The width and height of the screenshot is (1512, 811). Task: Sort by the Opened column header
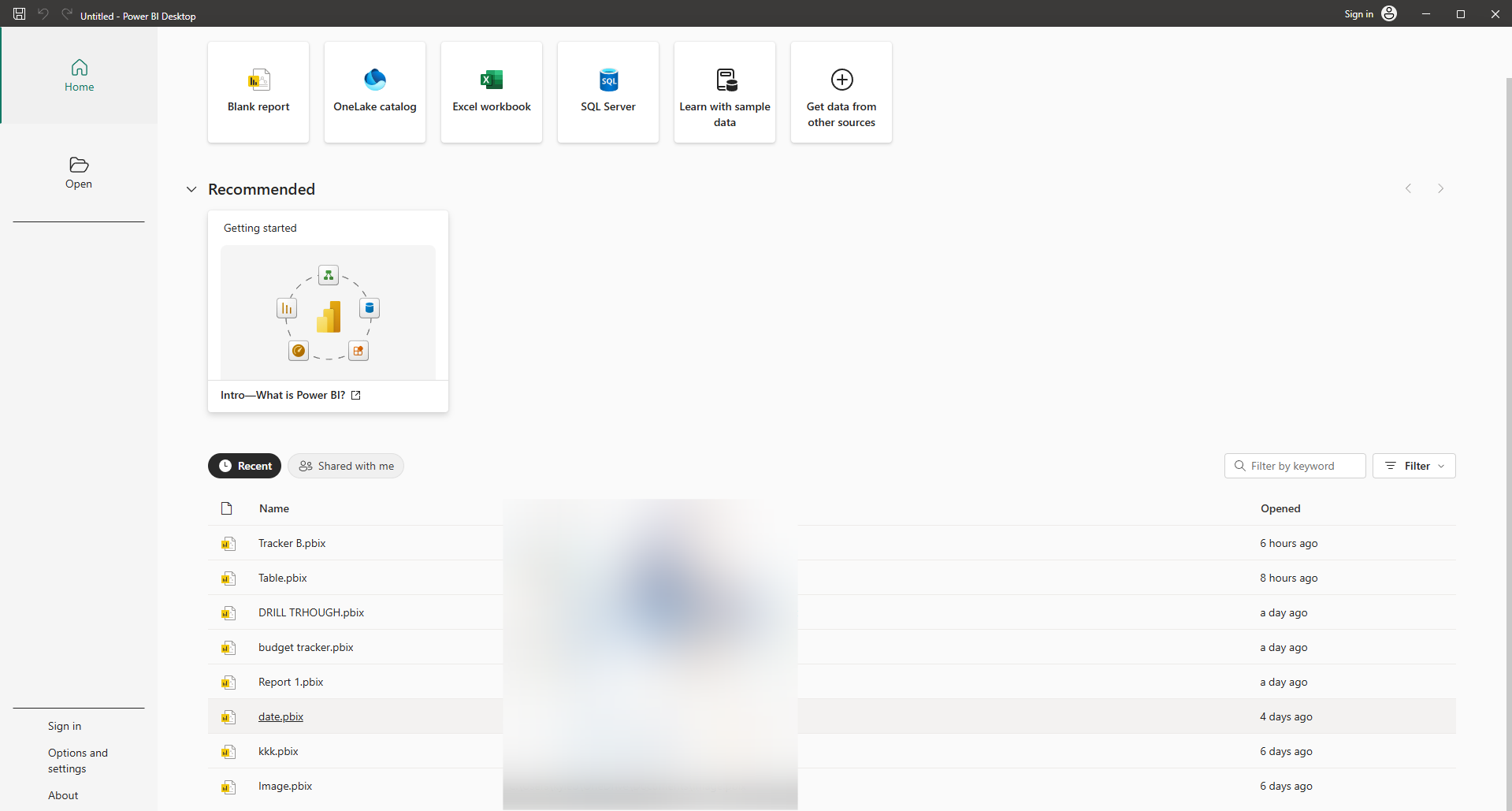[1280, 508]
